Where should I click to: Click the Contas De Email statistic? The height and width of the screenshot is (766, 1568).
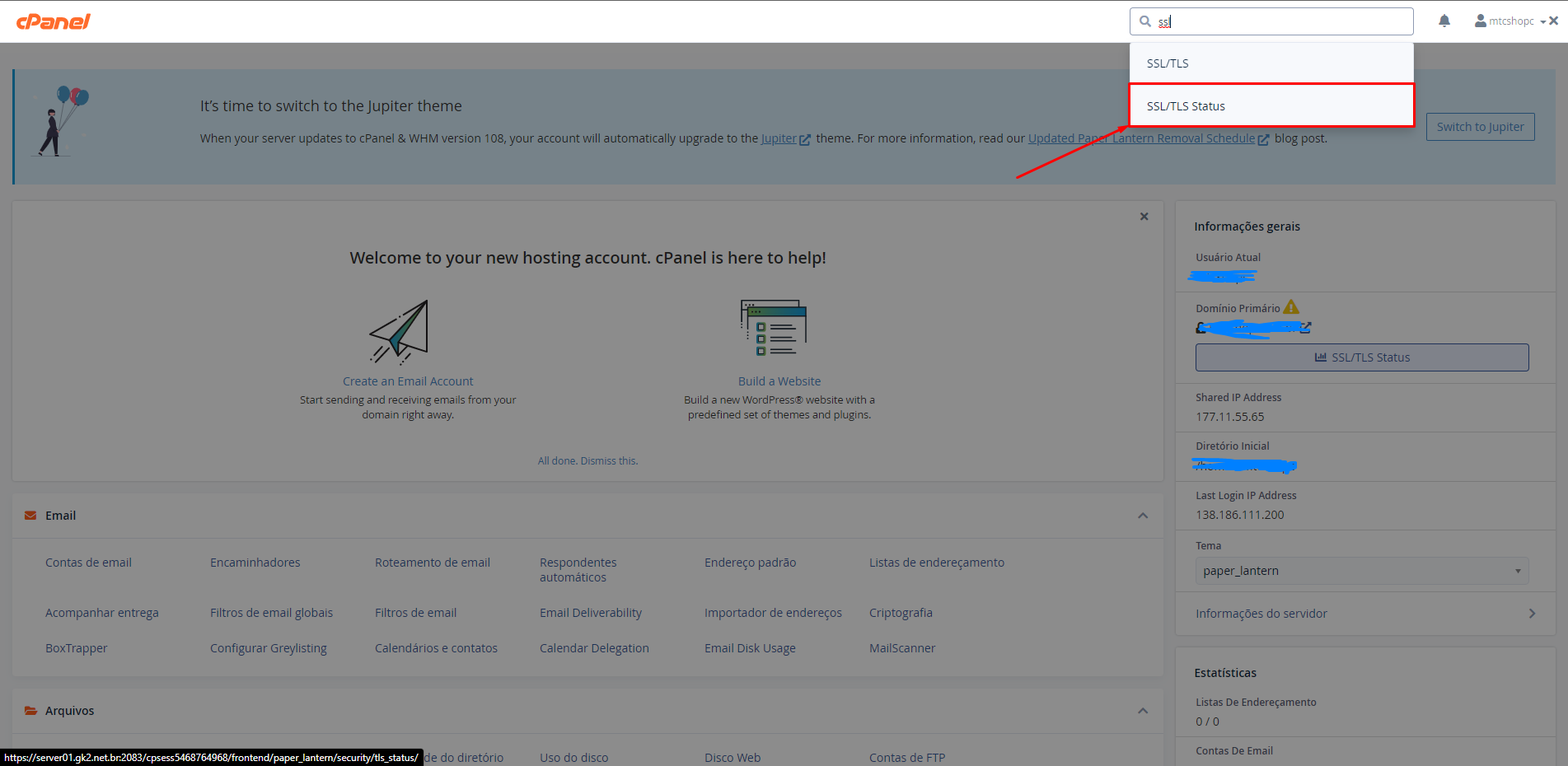tap(1234, 751)
